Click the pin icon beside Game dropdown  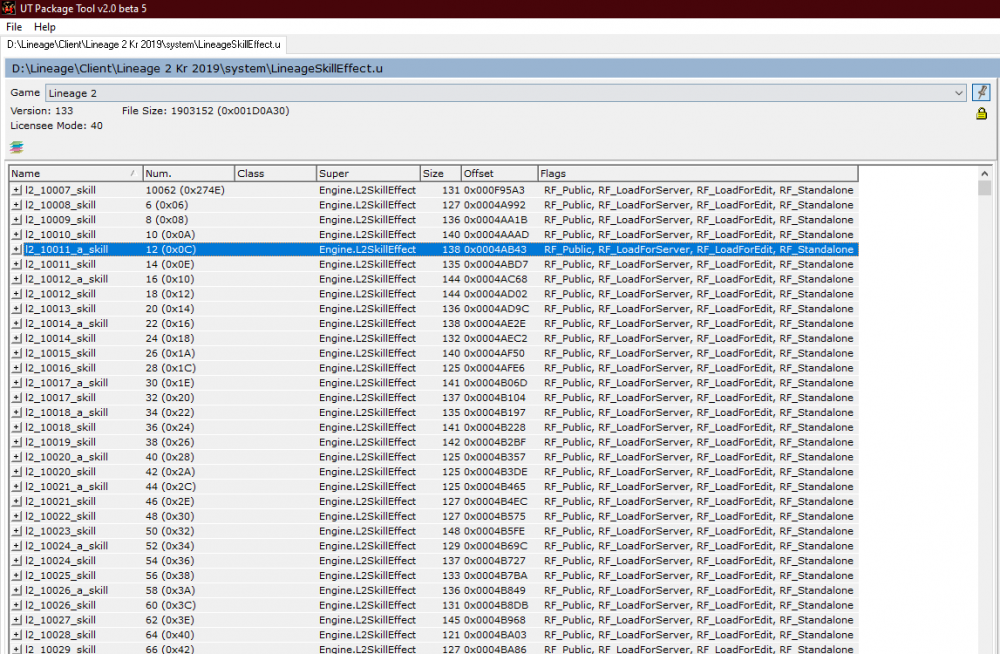pos(982,93)
